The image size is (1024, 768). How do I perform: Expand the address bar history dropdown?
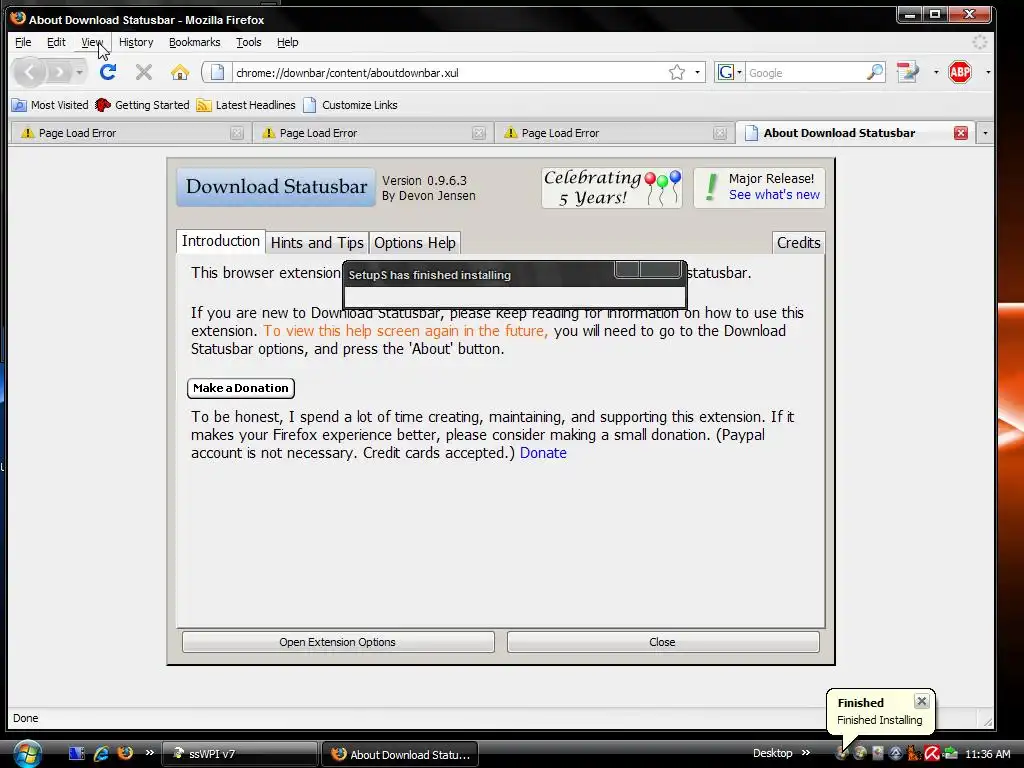point(697,72)
